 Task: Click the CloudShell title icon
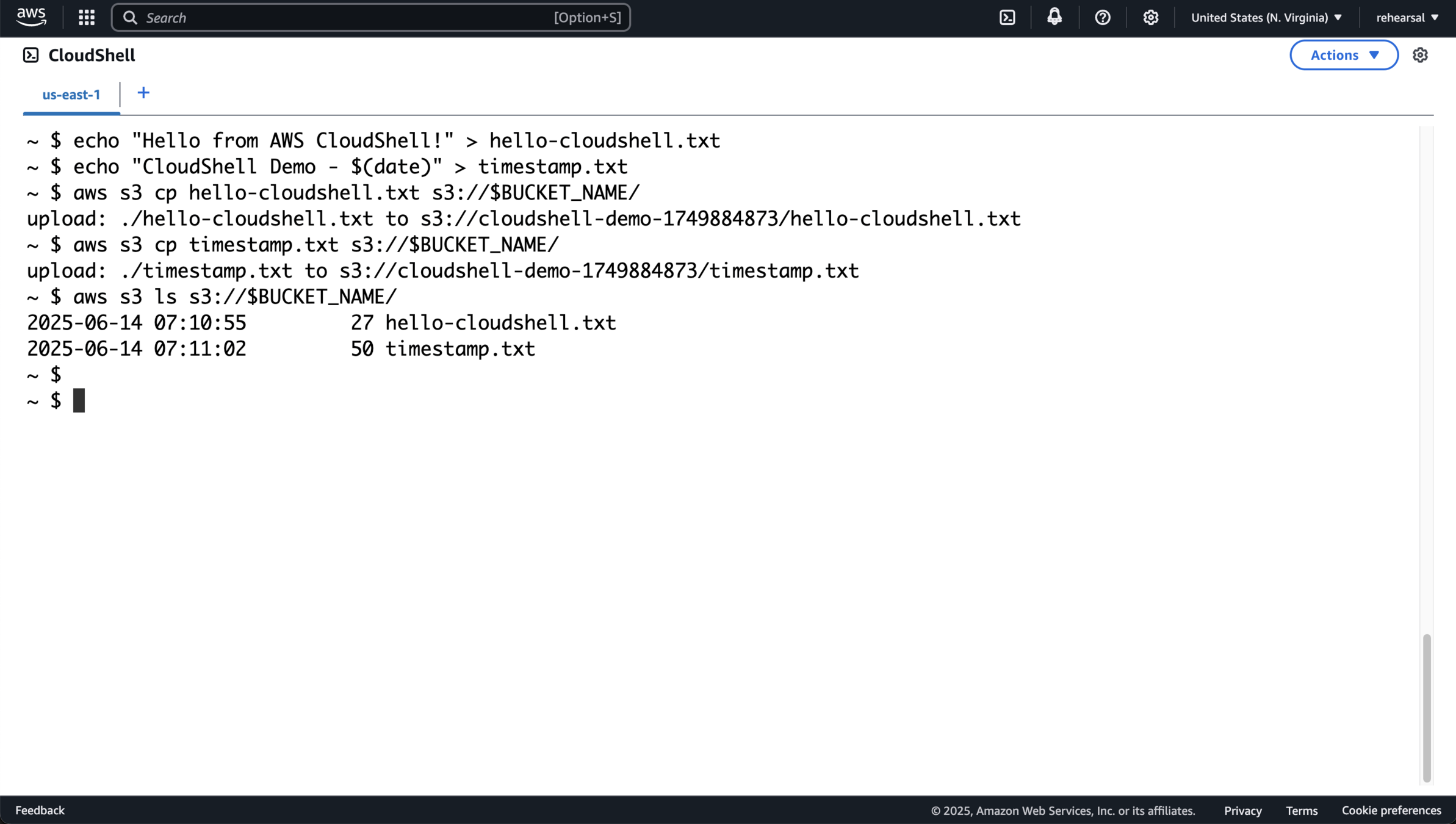point(31,55)
